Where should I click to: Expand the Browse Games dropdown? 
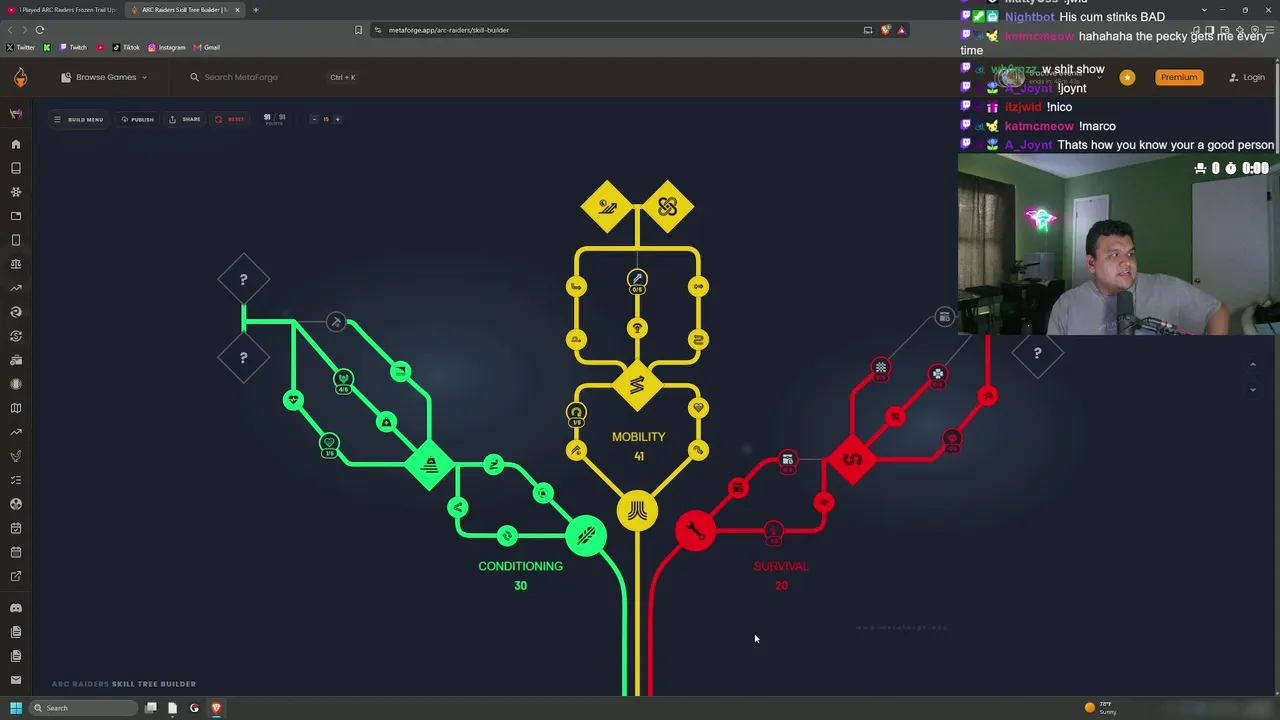click(104, 77)
